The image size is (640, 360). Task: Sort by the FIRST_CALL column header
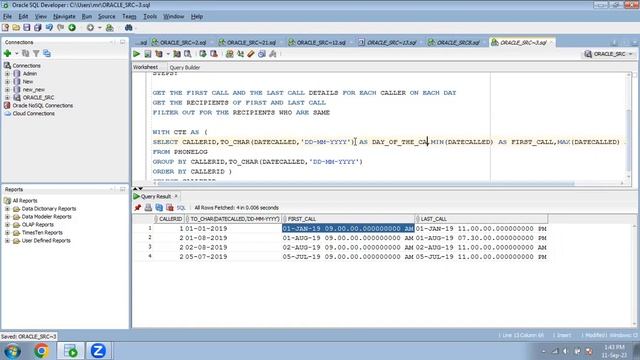pyautogui.click(x=348, y=219)
